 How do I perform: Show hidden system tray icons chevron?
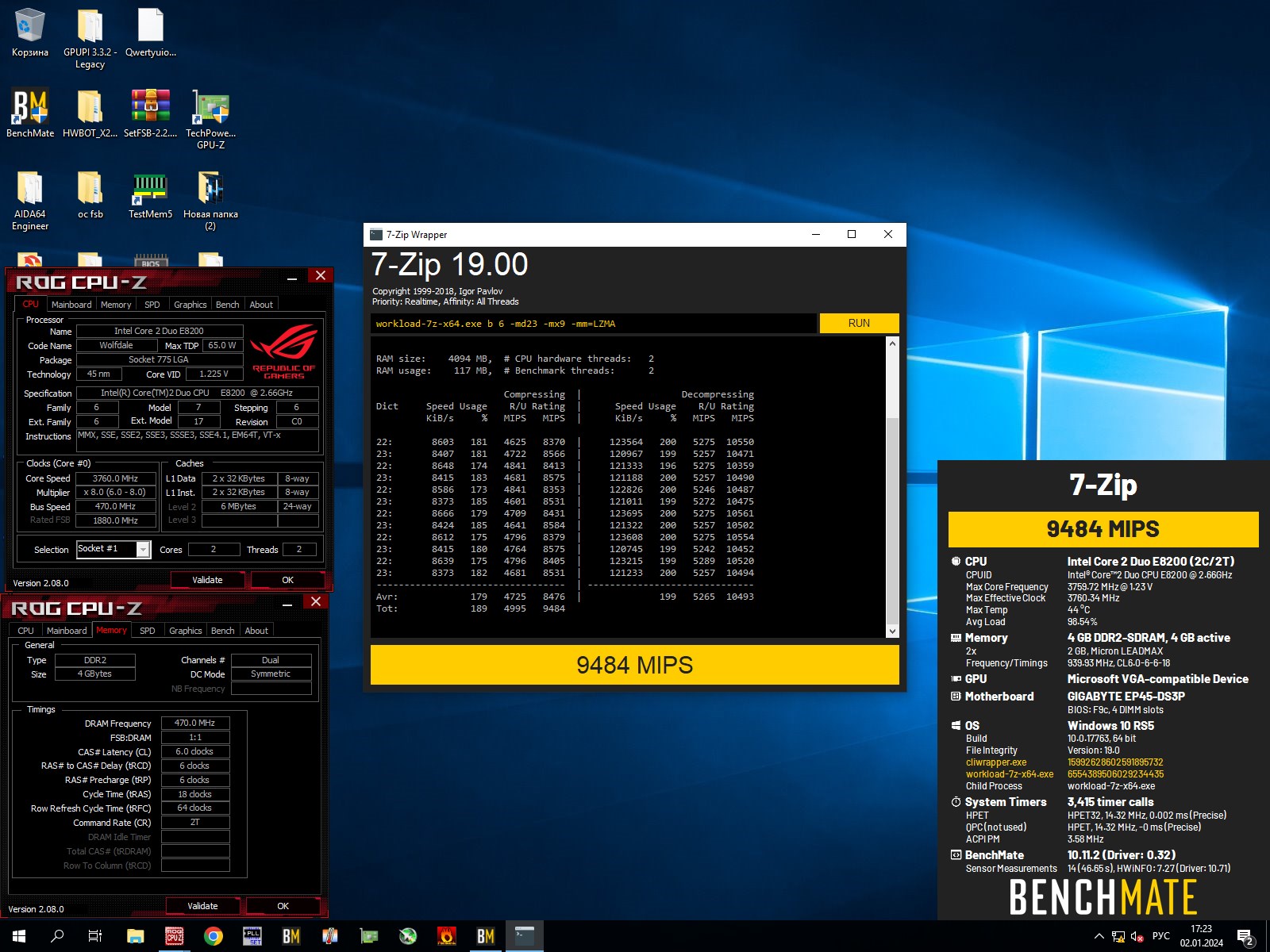pos(1099,936)
